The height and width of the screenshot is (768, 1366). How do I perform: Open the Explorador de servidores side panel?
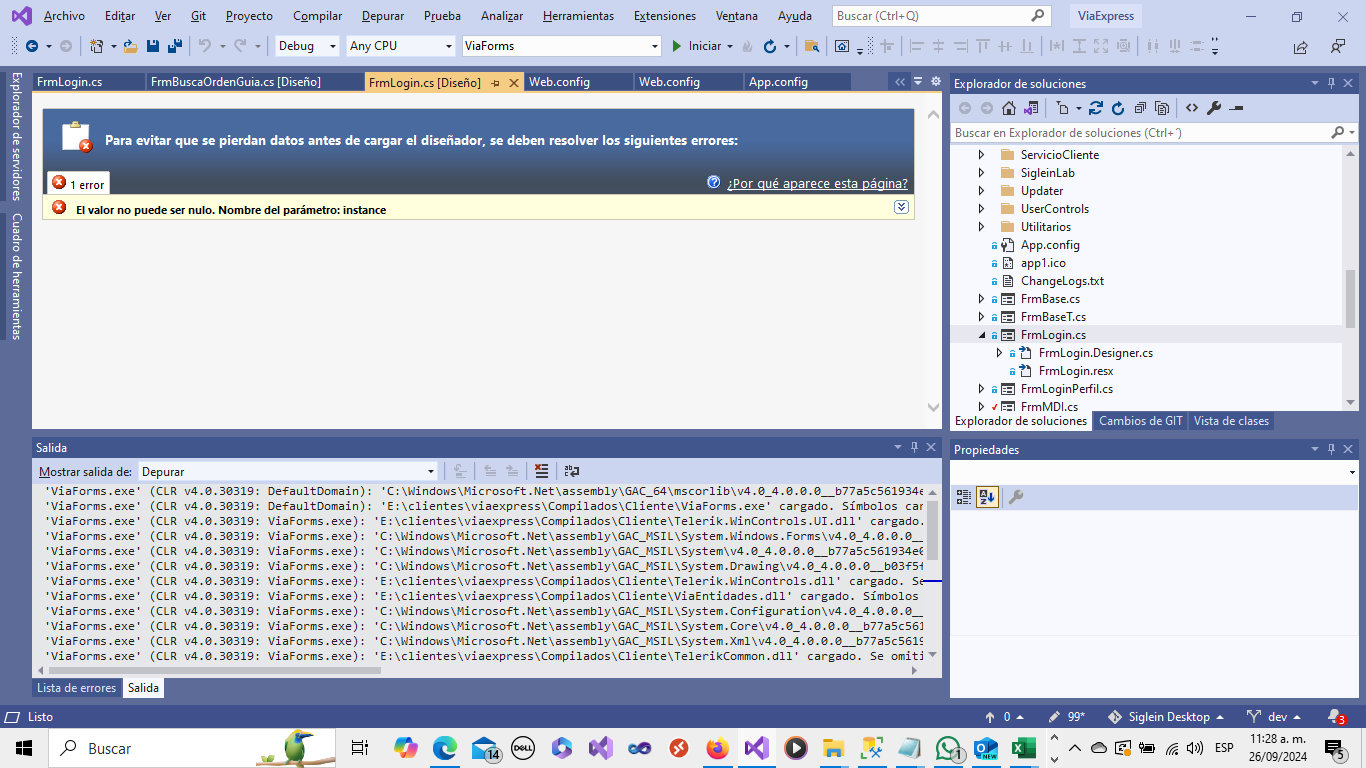16,136
